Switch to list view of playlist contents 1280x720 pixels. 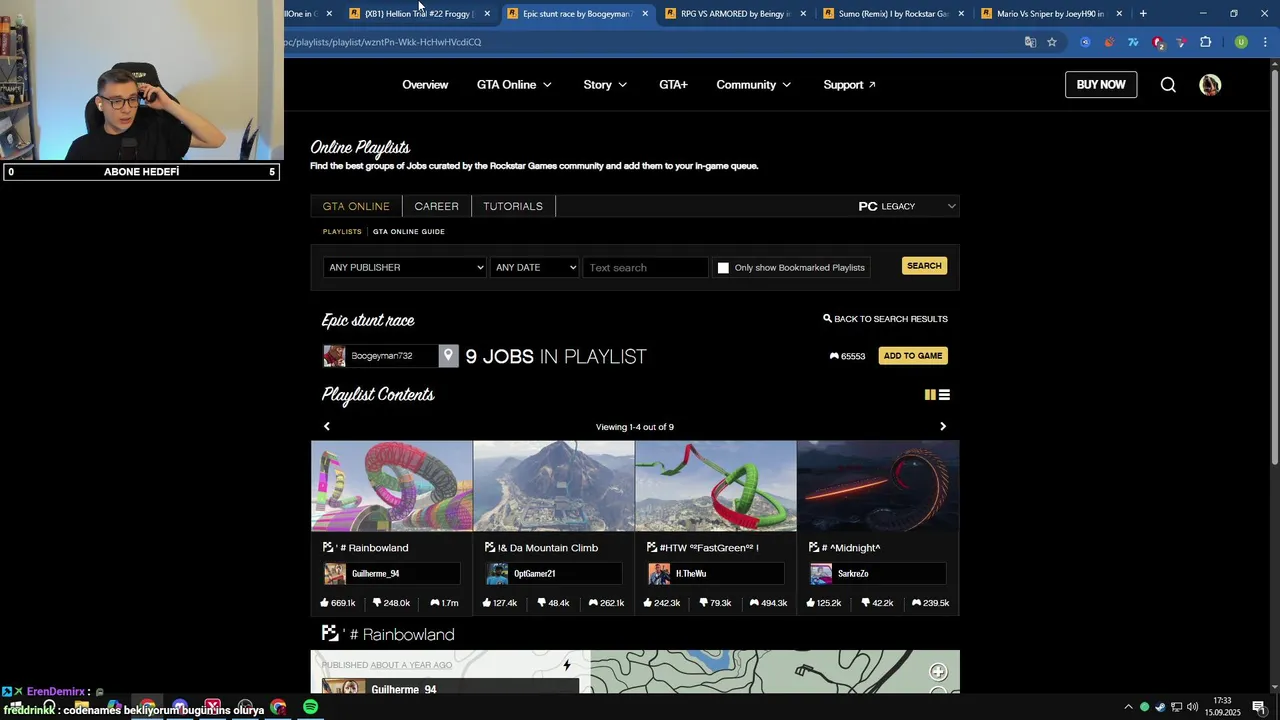coord(944,395)
